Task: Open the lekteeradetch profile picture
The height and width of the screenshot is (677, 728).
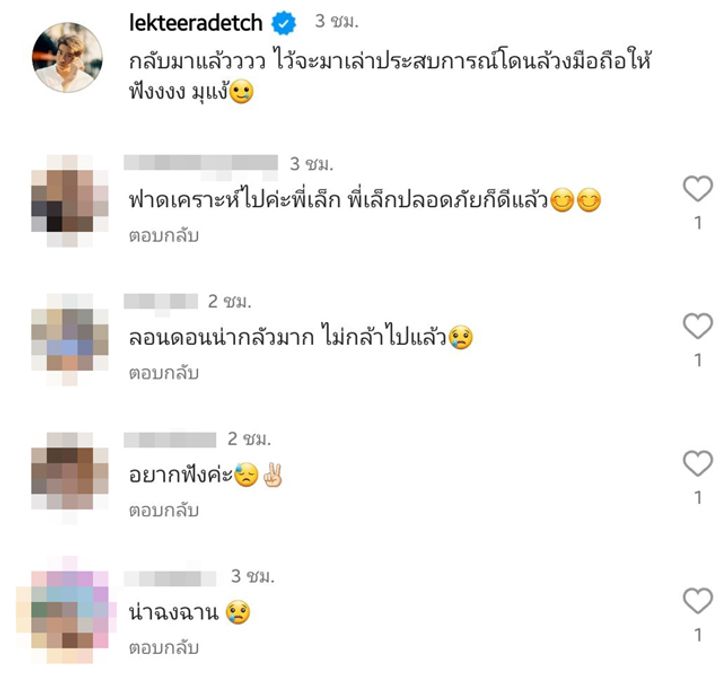Action: [67, 57]
